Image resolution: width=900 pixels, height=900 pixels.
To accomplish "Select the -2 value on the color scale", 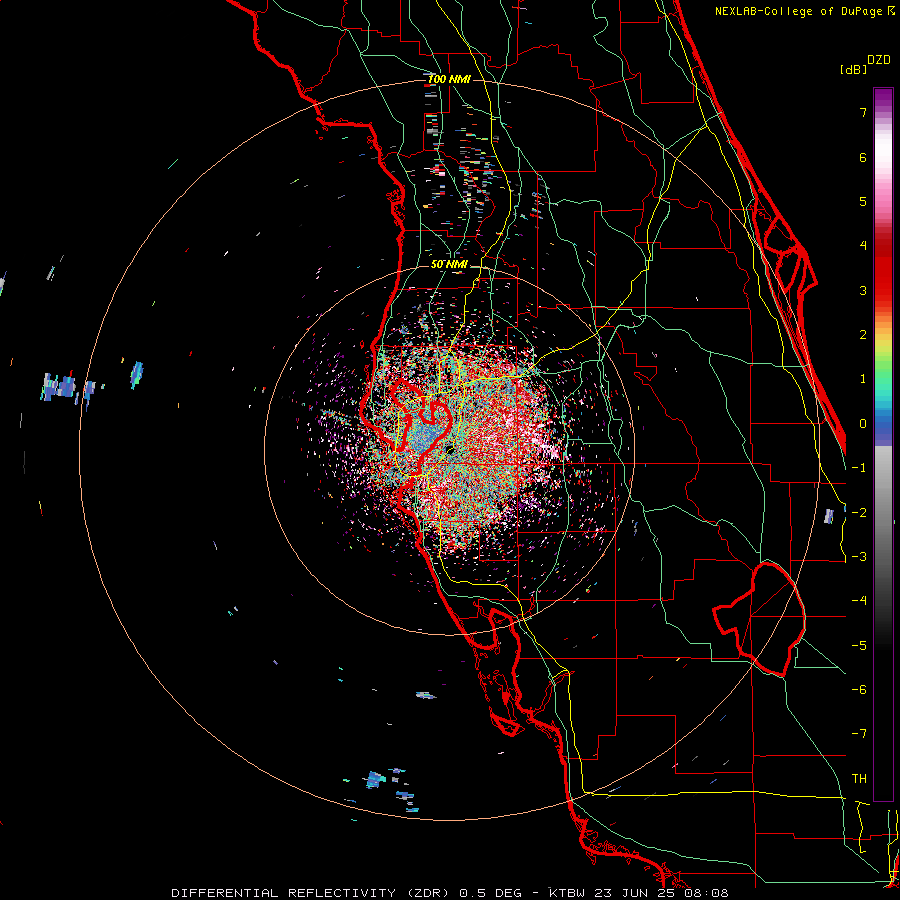I will (859, 513).
